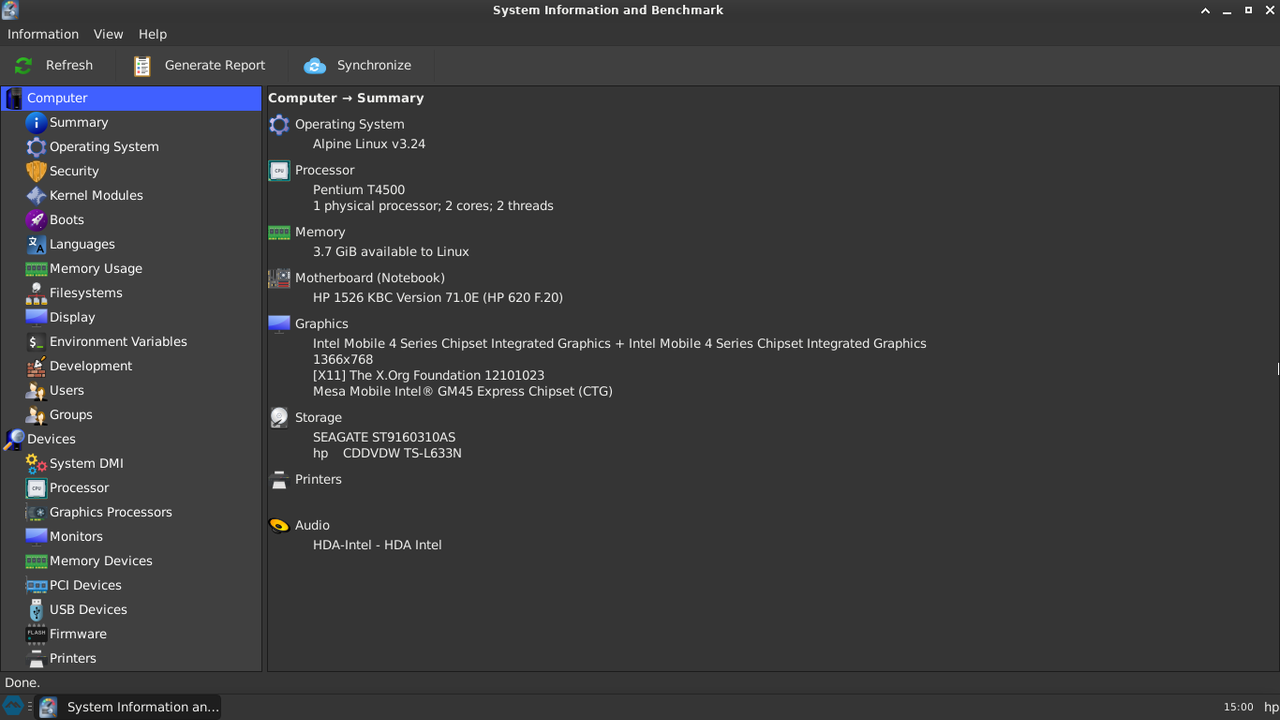Screen dimensions: 1280x720
Task: Select PCI Devices in the sidebar
Action: (x=85, y=585)
